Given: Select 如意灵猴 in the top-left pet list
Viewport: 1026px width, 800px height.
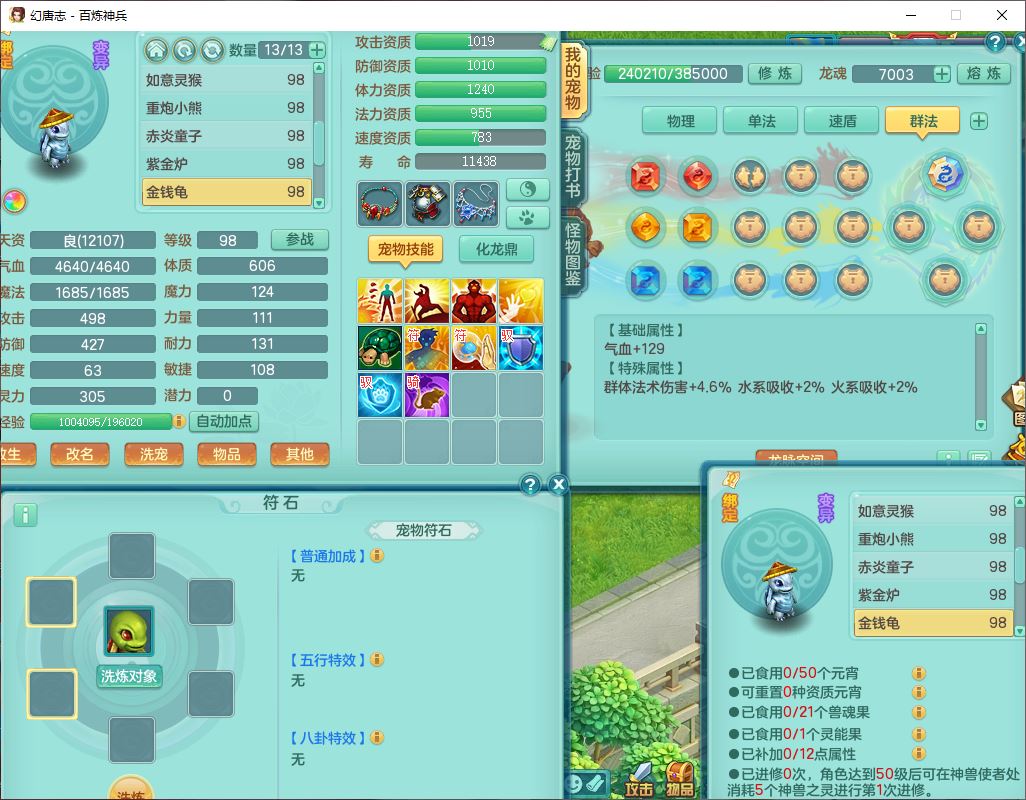Looking at the screenshot, I should point(226,80).
